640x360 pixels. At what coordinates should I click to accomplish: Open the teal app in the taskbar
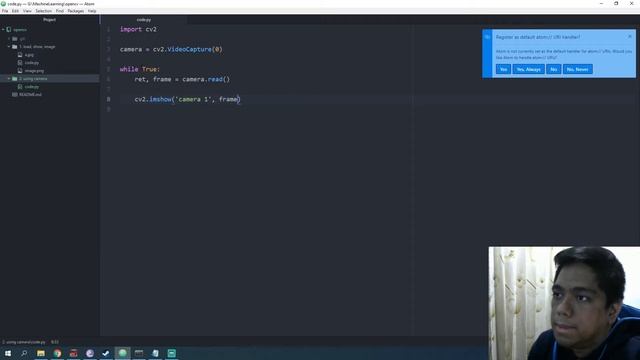coord(171,353)
